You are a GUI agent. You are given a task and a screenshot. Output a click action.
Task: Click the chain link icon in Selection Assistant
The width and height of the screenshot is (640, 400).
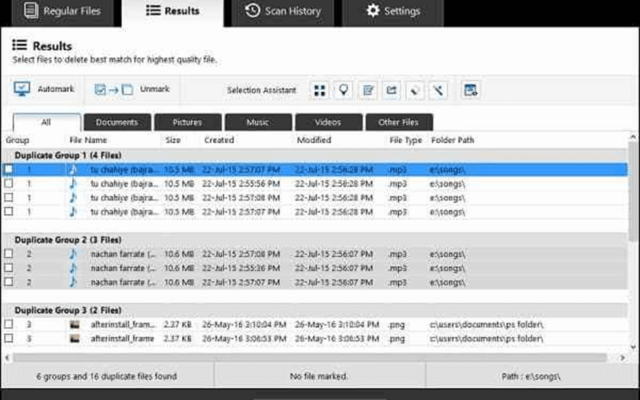415,90
